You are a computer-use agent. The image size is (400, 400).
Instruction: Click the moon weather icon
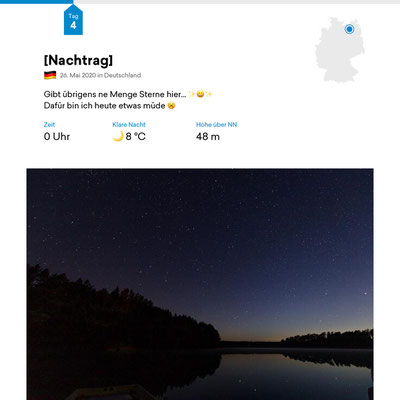118,136
